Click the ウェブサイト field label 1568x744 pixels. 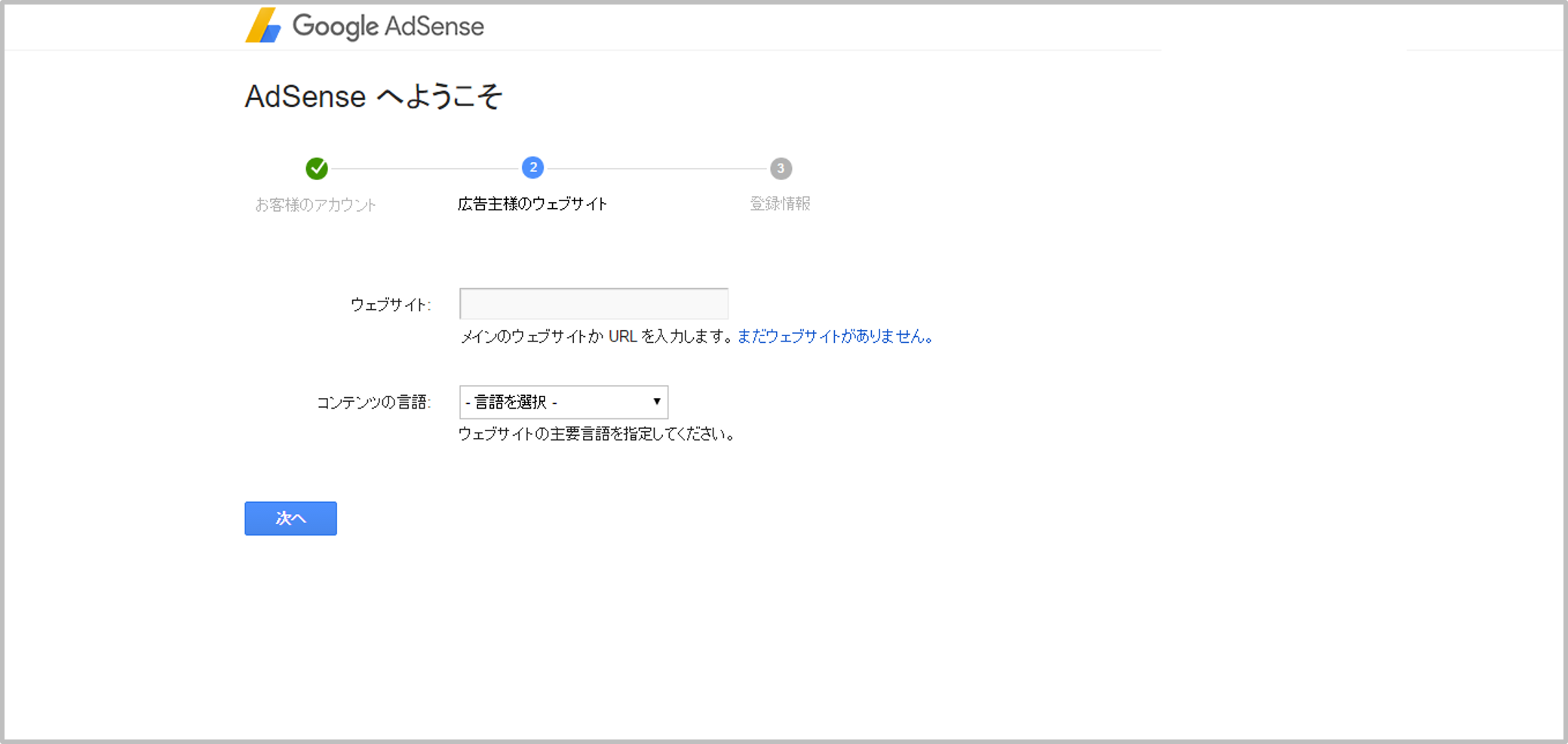391,305
